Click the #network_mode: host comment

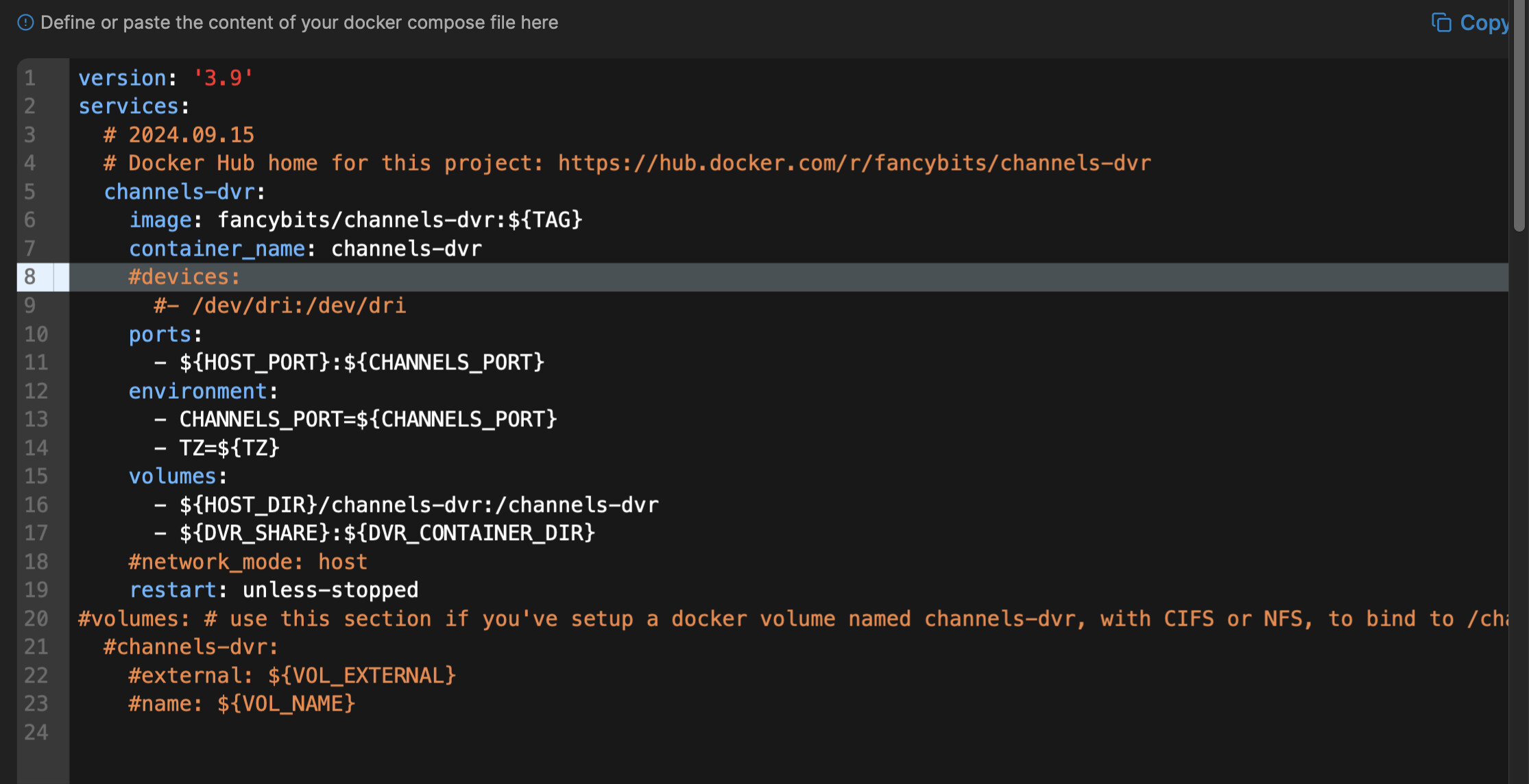tap(248, 562)
